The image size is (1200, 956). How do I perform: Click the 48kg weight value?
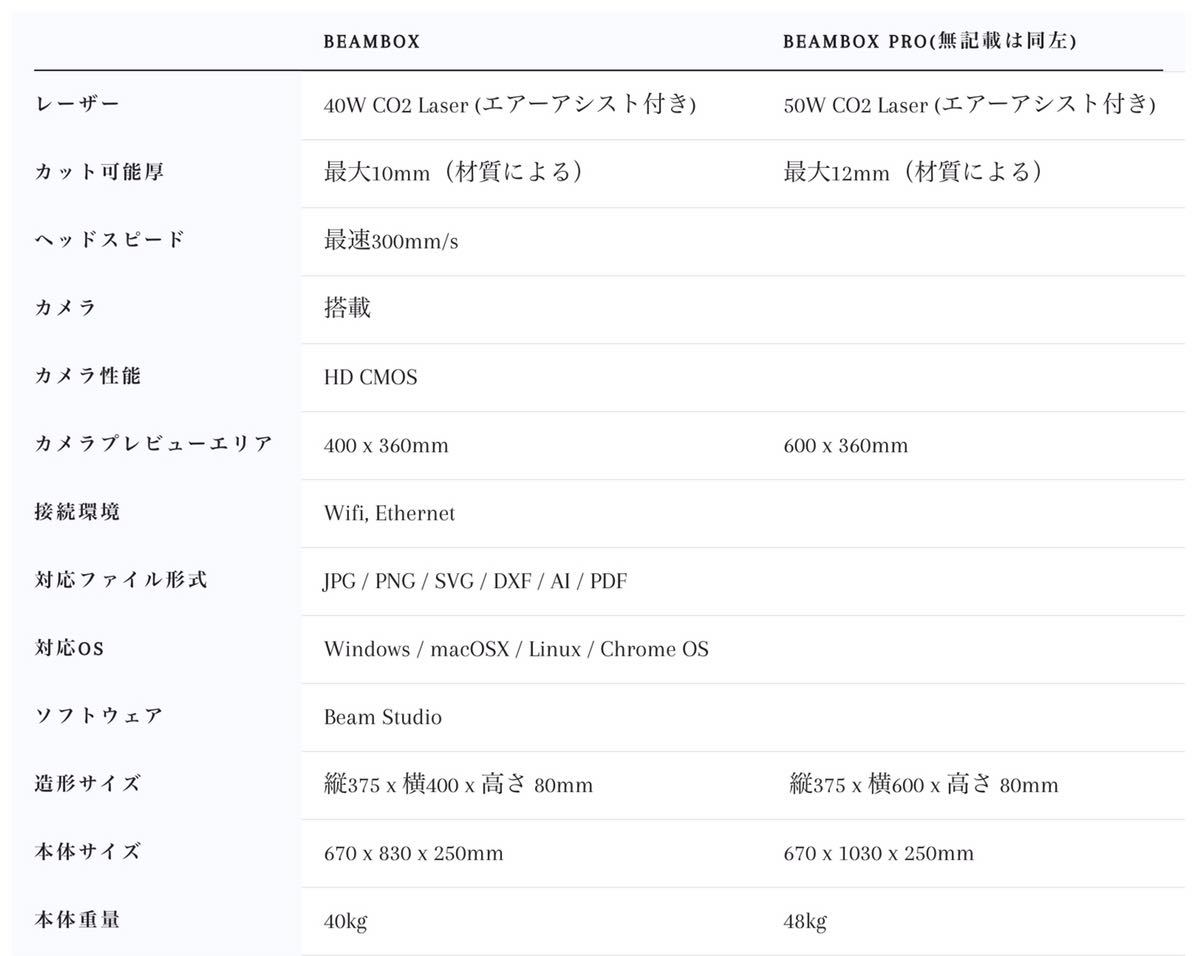pos(805,922)
